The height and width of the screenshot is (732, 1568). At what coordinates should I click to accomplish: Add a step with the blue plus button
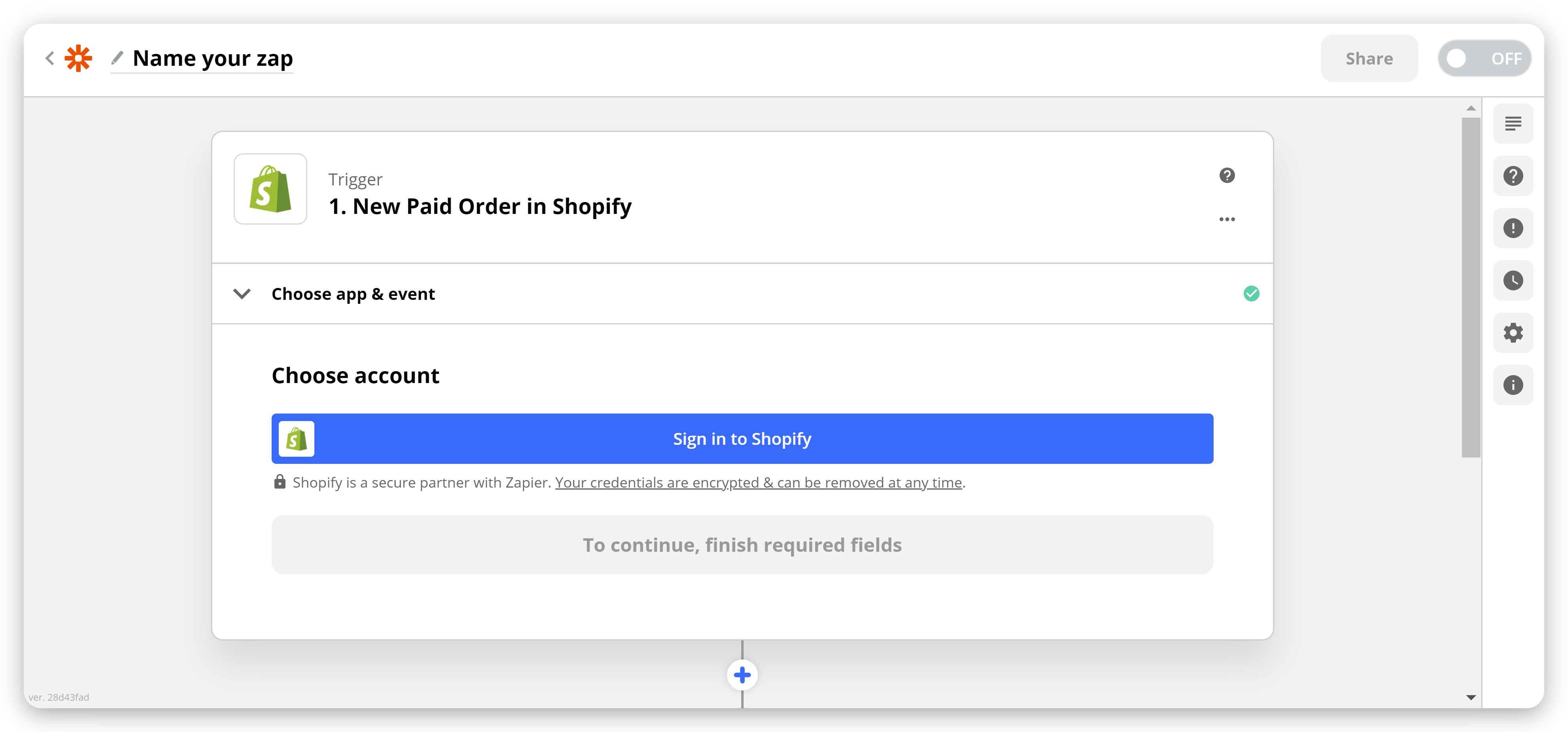(x=742, y=675)
